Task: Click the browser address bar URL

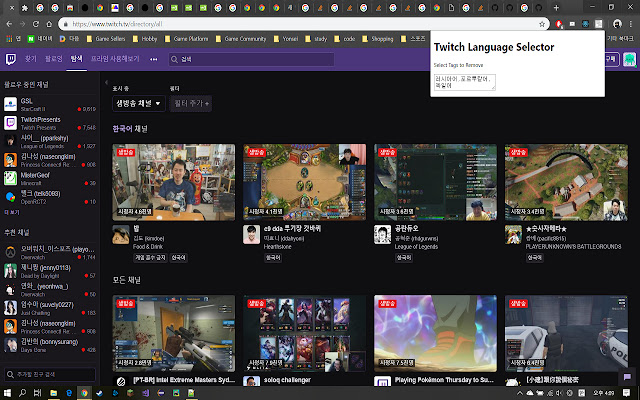Action: pyautogui.click(x=117, y=24)
